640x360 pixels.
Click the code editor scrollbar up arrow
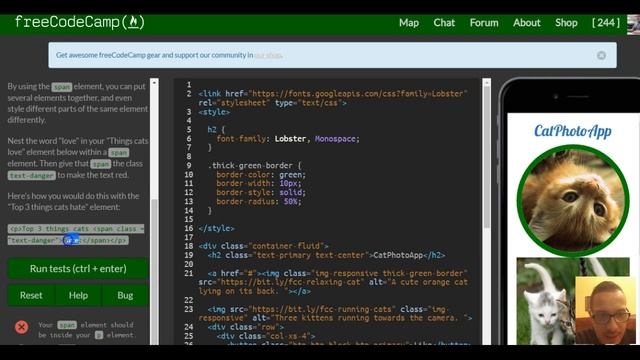coord(487,83)
